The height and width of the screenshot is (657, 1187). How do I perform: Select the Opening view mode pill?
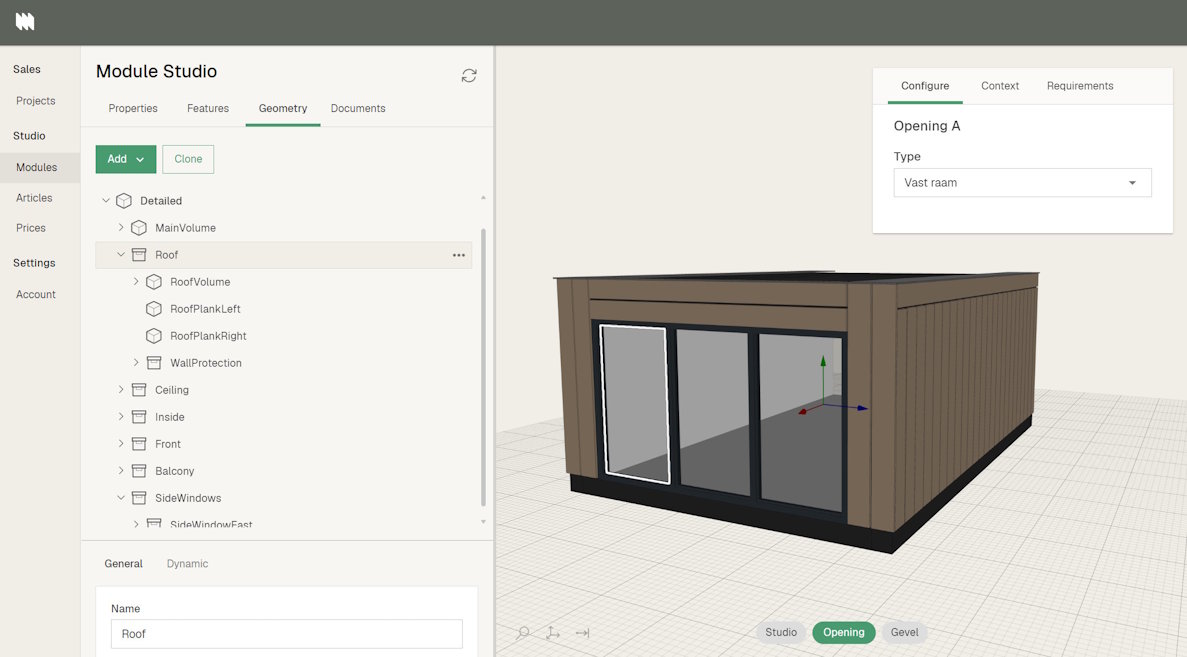(x=843, y=632)
